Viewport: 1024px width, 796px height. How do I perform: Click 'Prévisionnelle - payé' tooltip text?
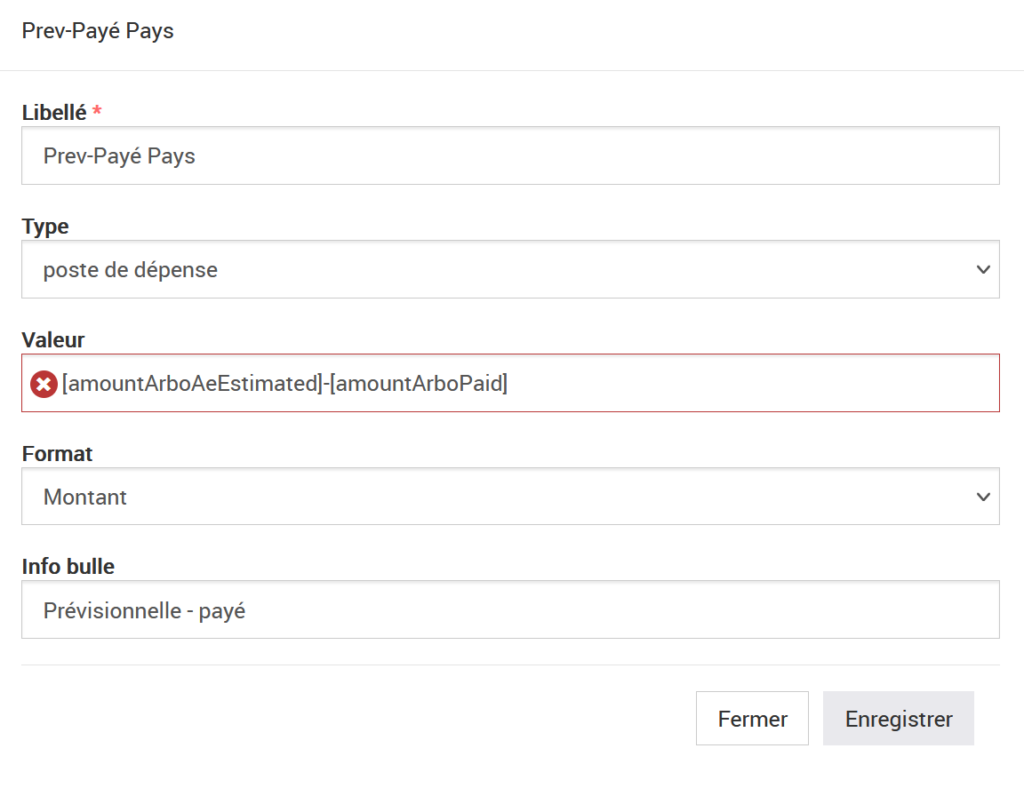click(144, 610)
